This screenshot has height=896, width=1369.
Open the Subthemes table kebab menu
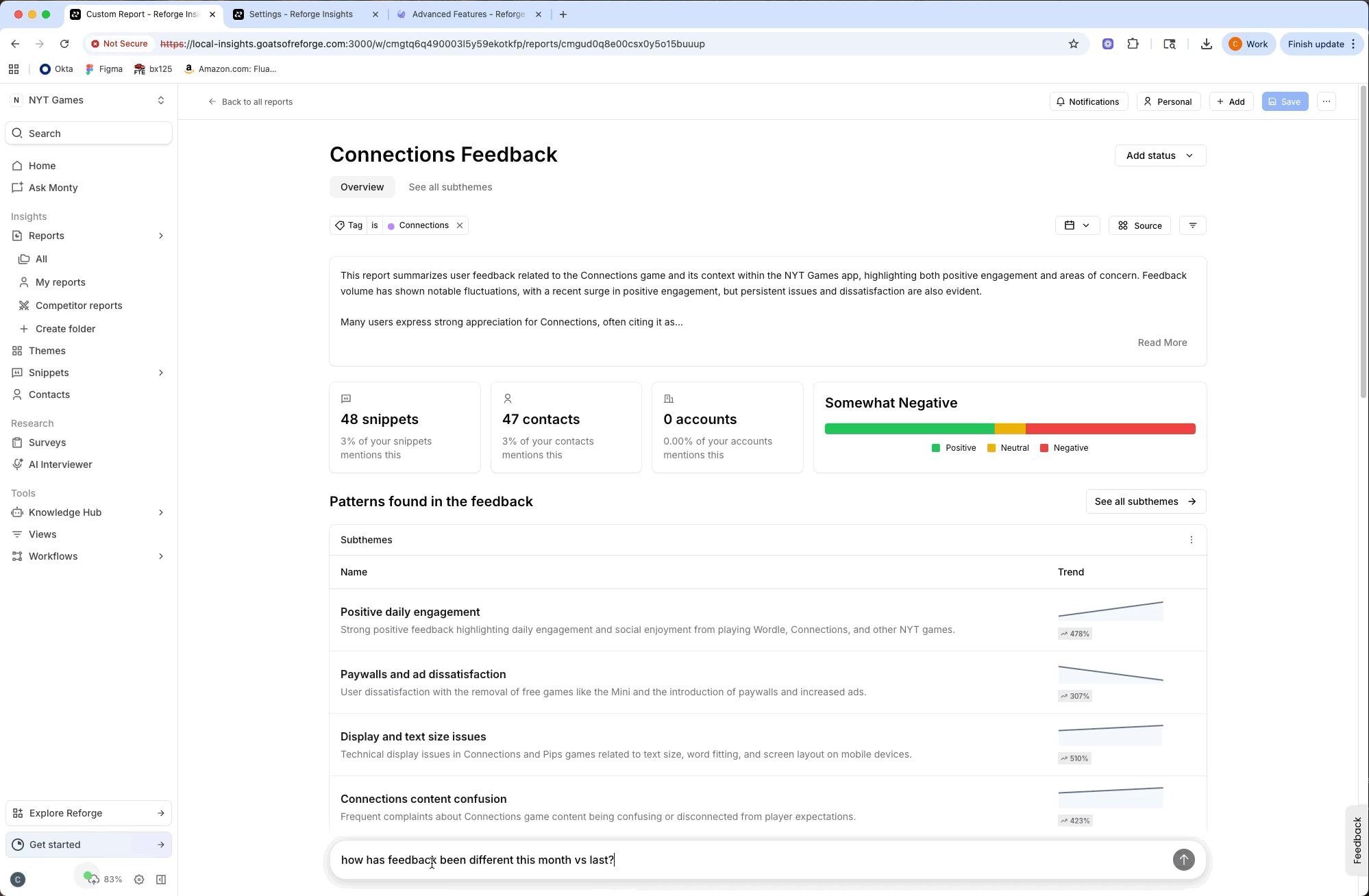pos(1191,540)
